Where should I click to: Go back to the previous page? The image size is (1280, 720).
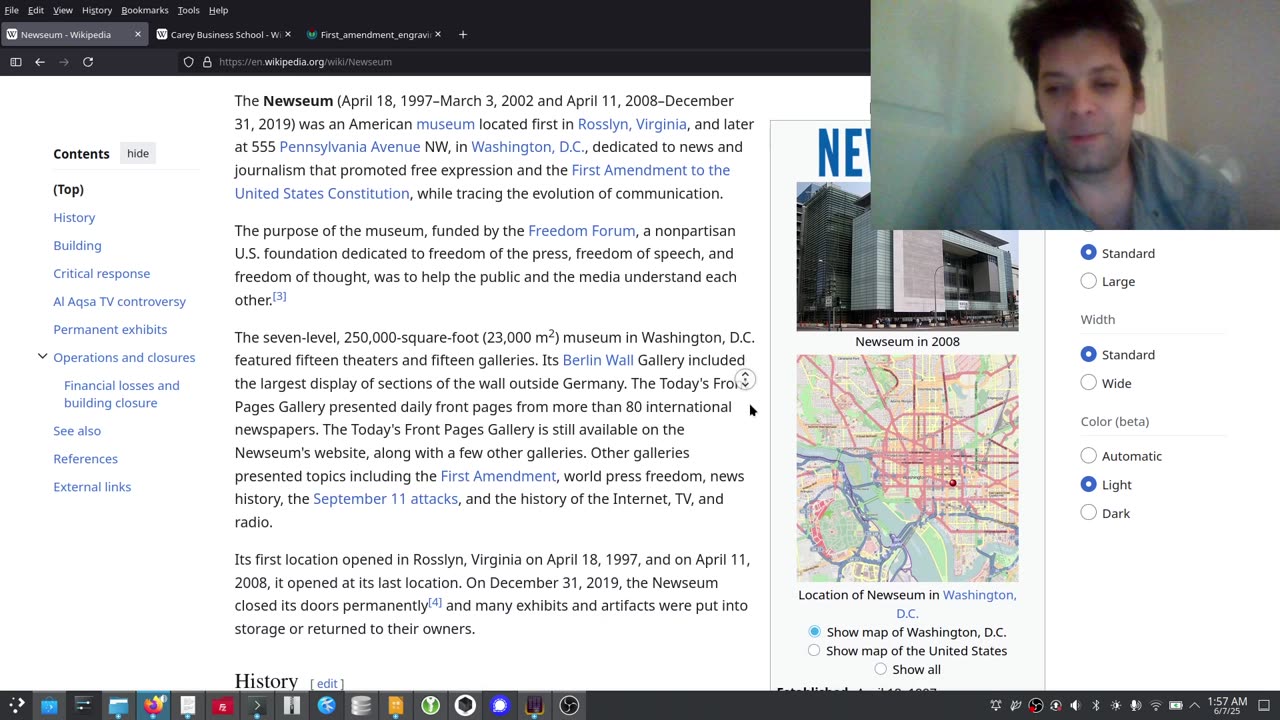coord(40,62)
